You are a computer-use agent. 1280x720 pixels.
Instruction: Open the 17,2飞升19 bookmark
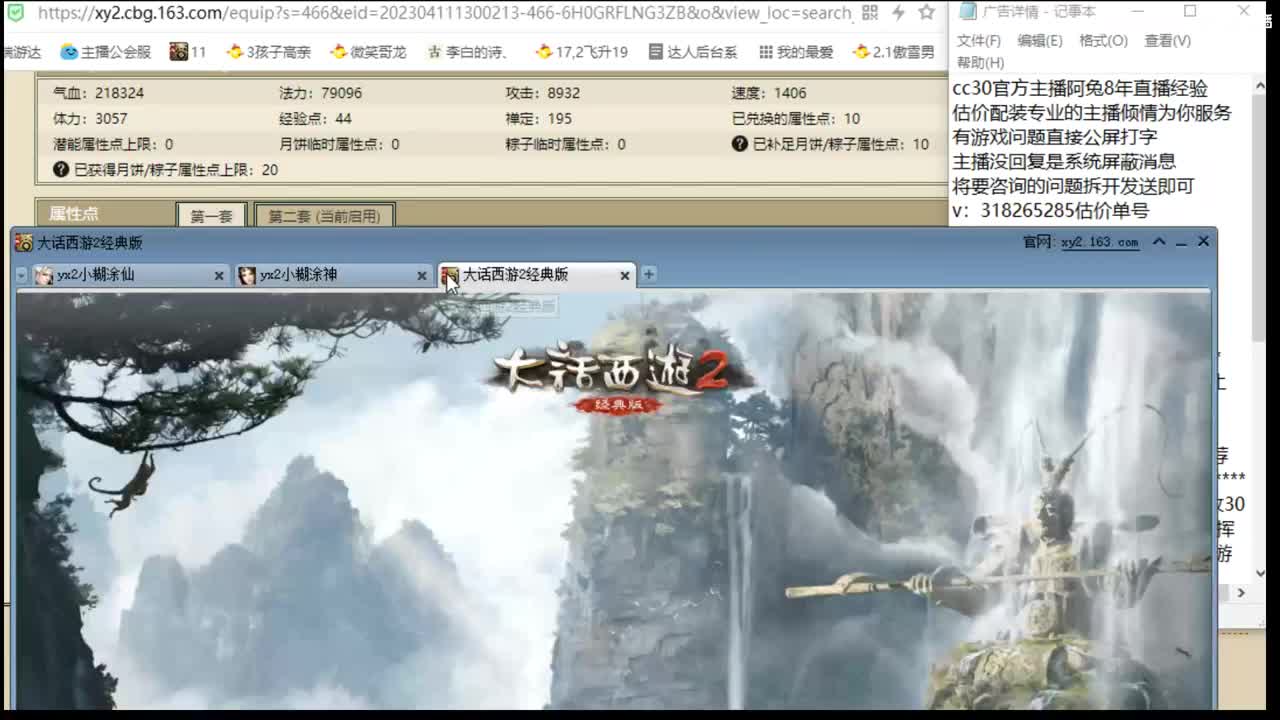point(582,51)
